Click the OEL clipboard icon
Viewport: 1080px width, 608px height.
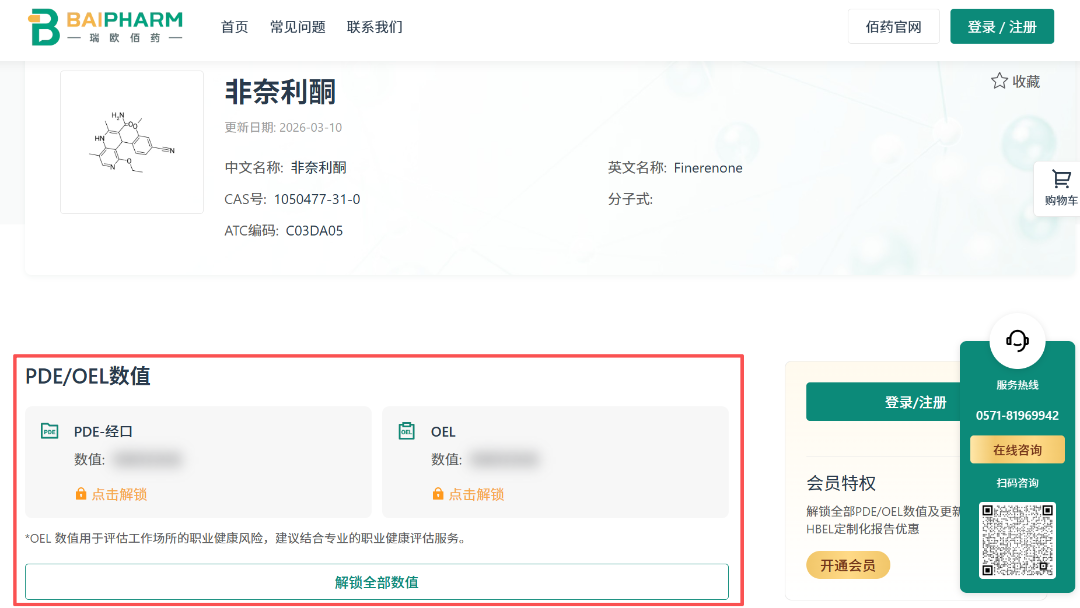click(x=406, y=431)
